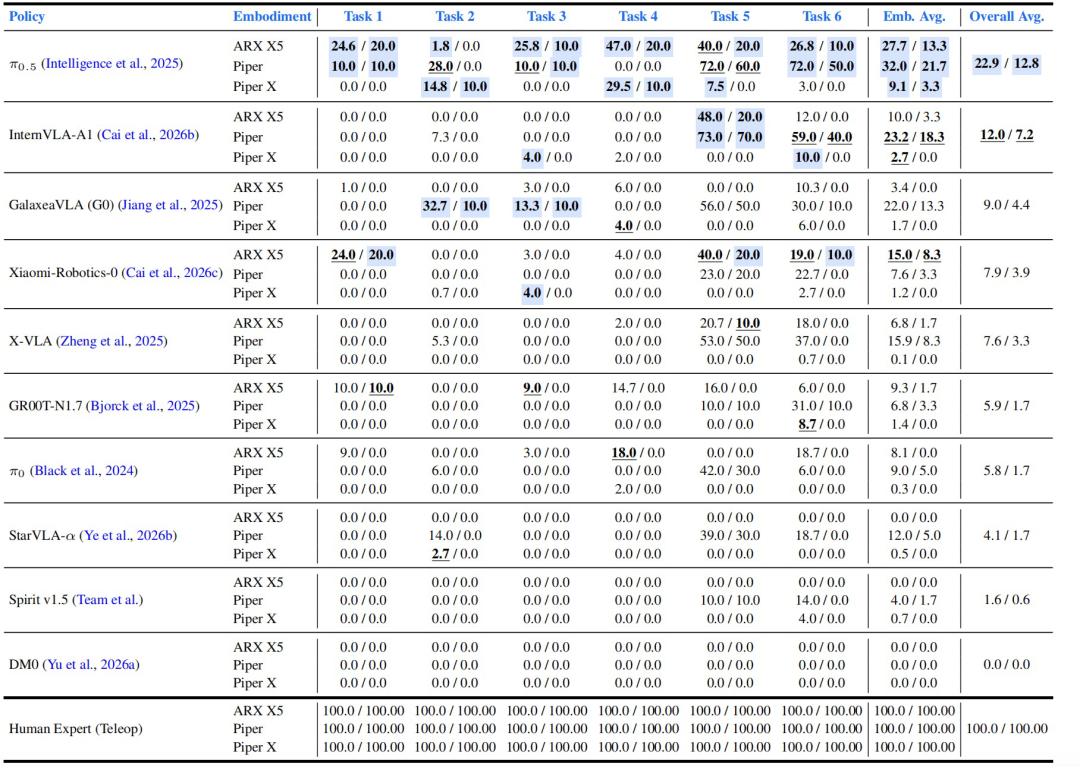
Task: Follow the Jiang et al., 2025 reference
Action: click(x=170, y=205)
